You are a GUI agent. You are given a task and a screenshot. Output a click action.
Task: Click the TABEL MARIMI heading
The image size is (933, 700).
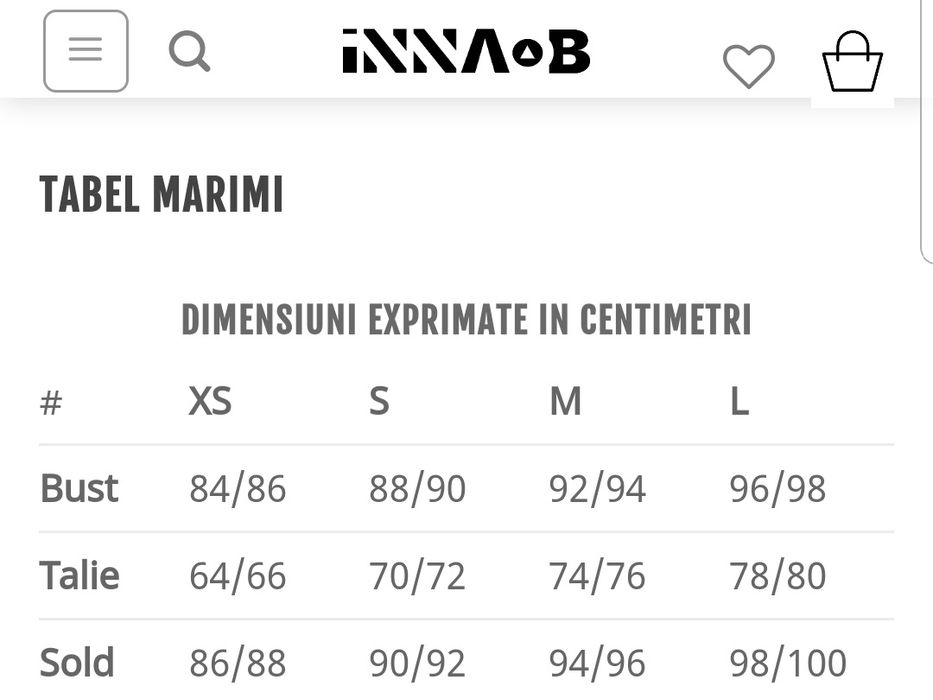click(x=161, y=195)
